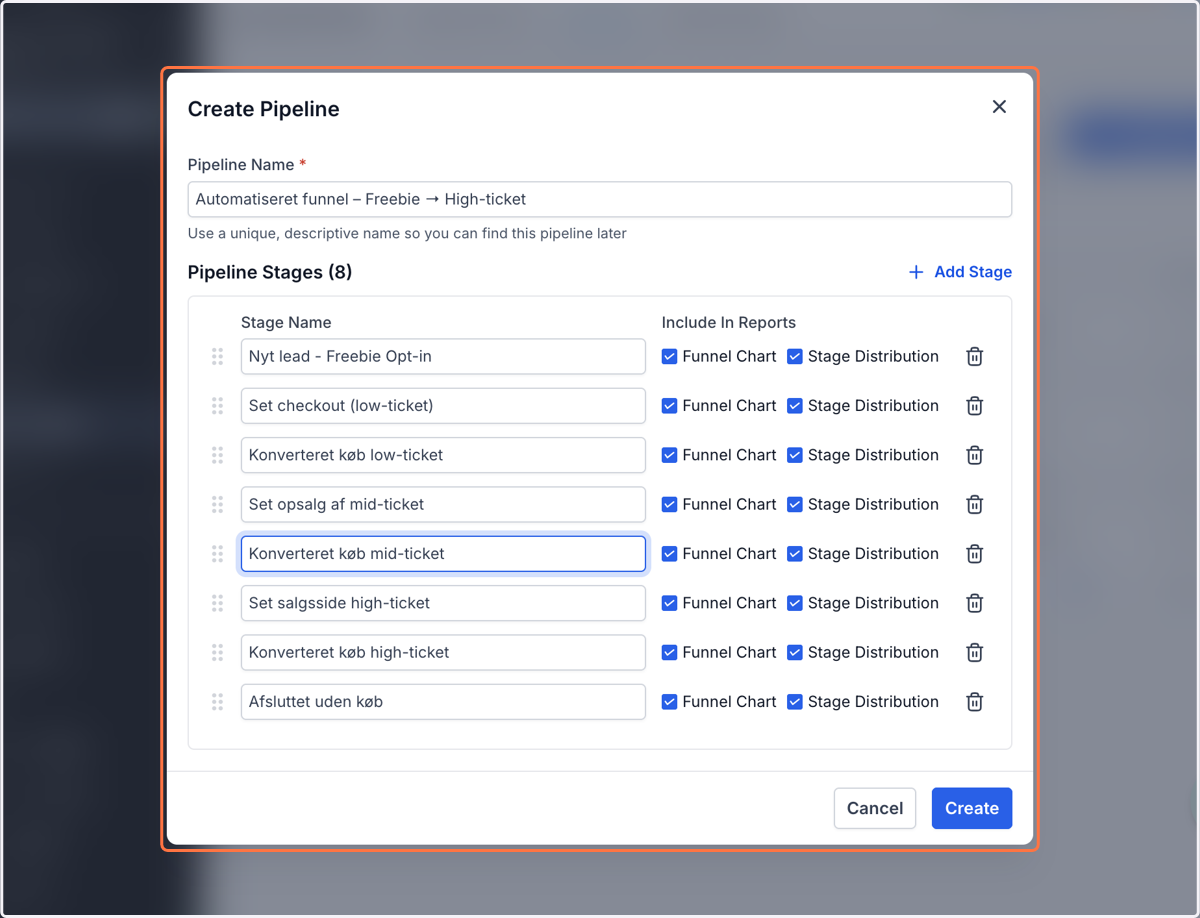Viewport: 1200px width, 918px height.
Task: Cancel the pipeline creation
Action: pyautogui.click(x=875, y=809)
